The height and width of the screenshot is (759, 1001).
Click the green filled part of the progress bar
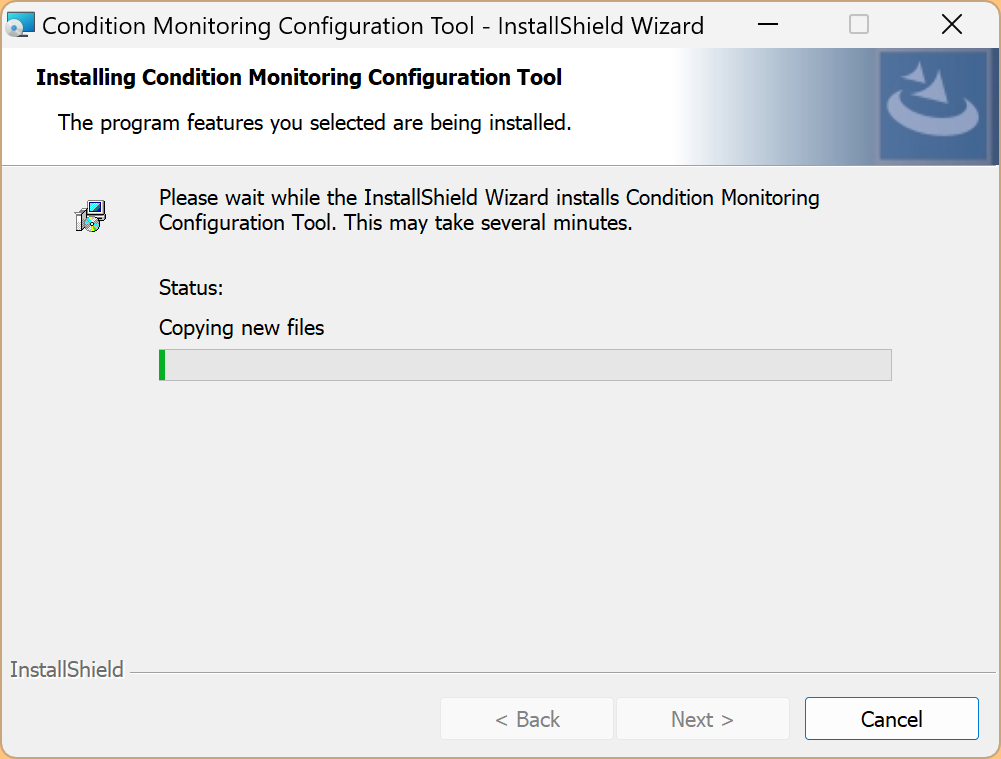pos(162,365)
